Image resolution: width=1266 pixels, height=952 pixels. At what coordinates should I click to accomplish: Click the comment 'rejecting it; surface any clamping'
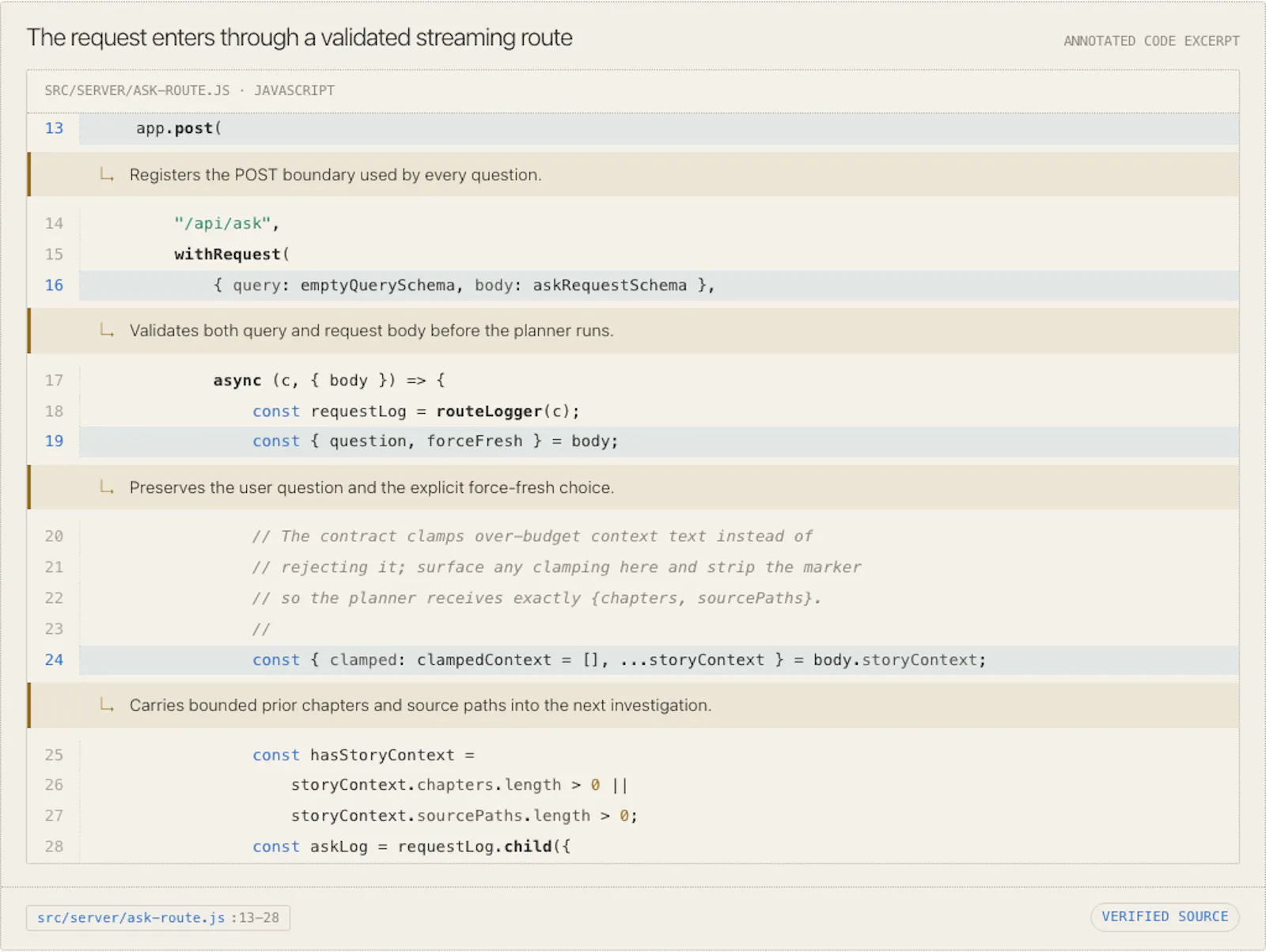[x=557, y=567]
